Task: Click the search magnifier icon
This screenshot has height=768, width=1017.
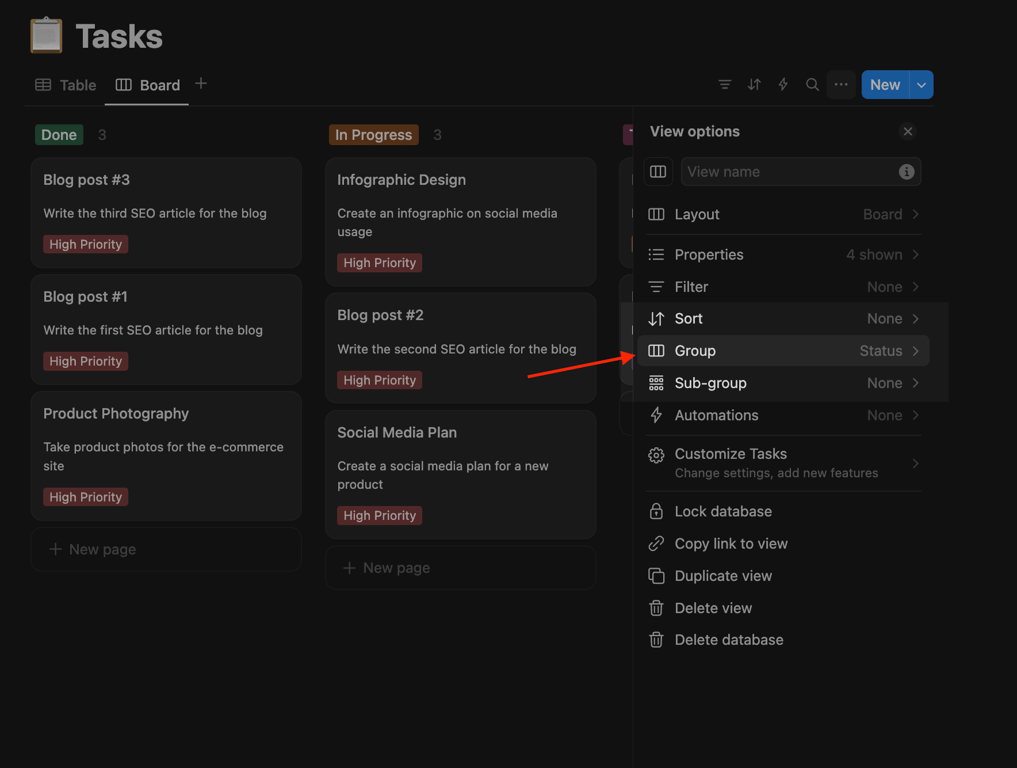Action: [812, 85]
